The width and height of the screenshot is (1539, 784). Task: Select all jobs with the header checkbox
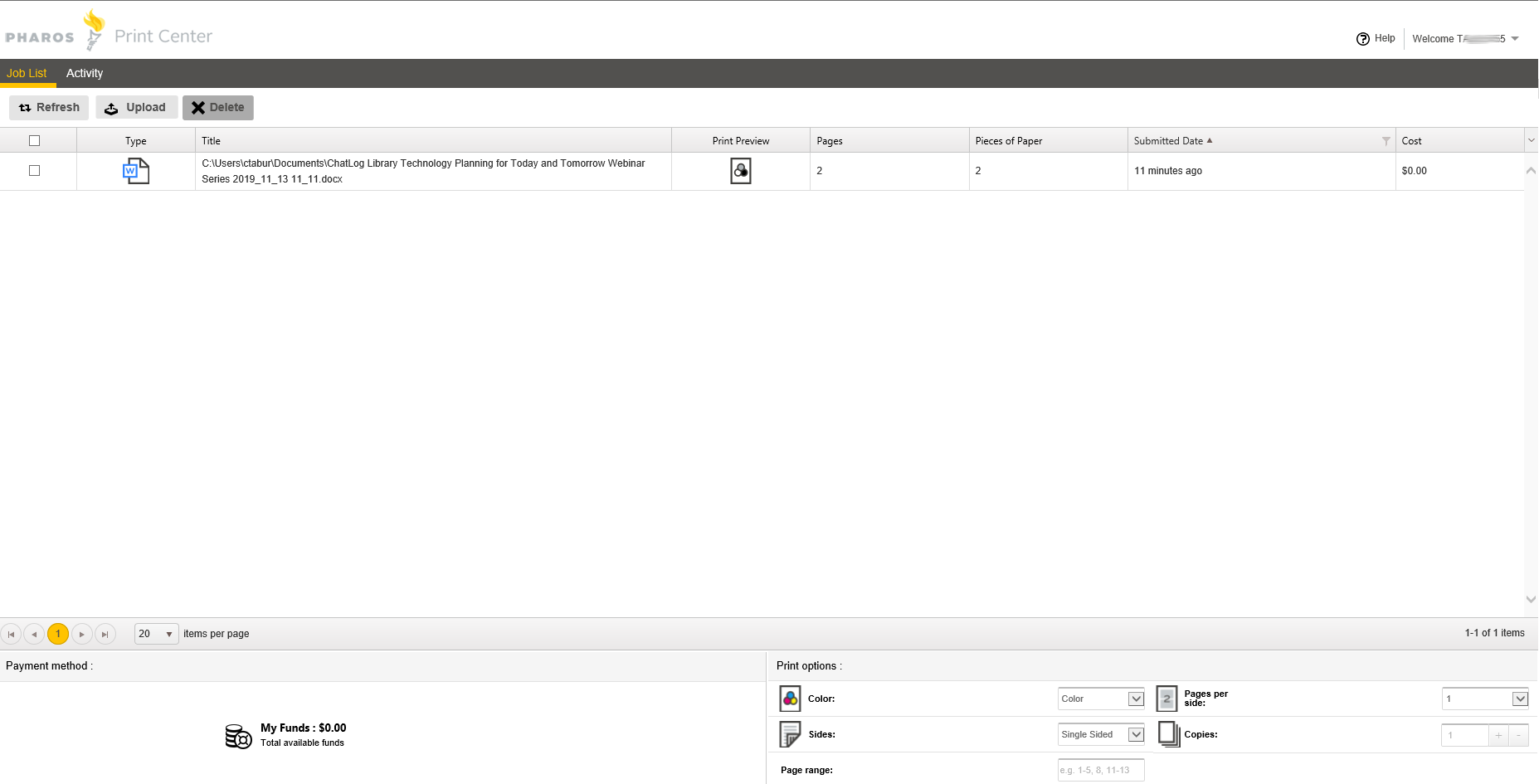click(x=35, y=141)
